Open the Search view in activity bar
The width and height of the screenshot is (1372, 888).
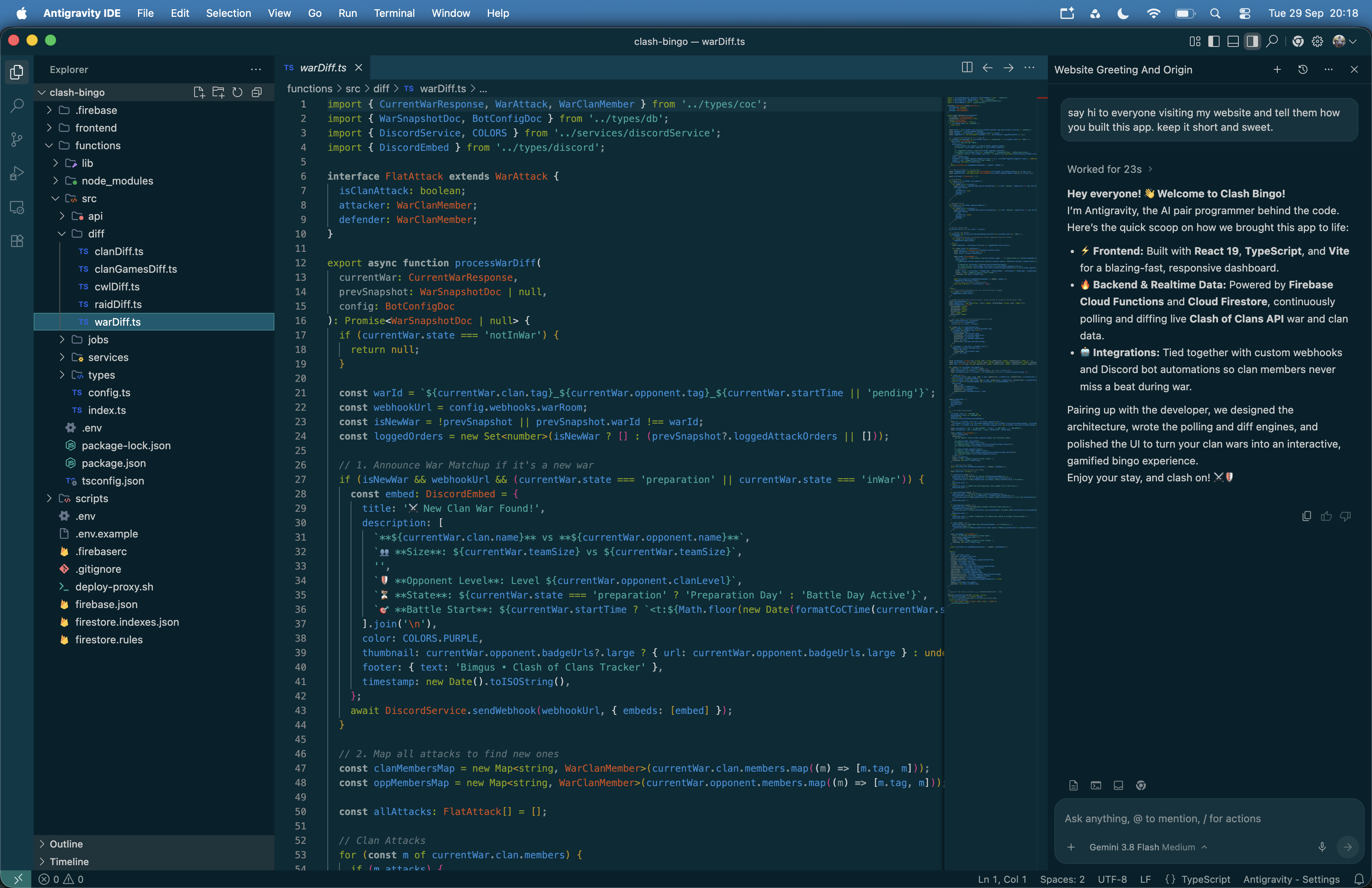pos(17,105)
